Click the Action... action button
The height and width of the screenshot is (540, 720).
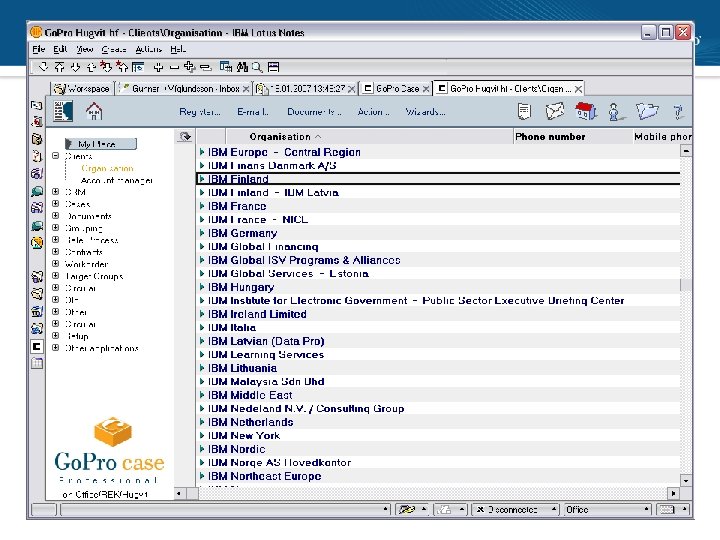tap(373, 112)
